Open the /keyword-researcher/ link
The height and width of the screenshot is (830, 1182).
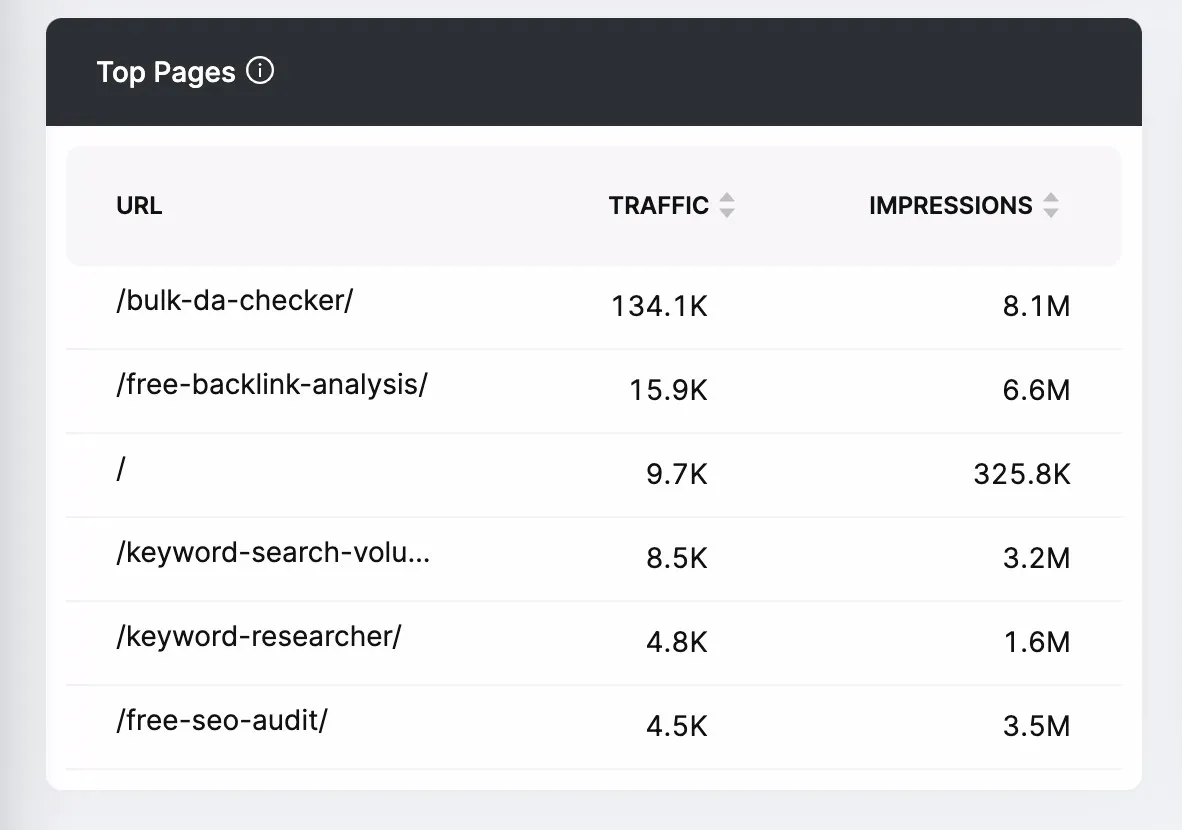(258, 637)
